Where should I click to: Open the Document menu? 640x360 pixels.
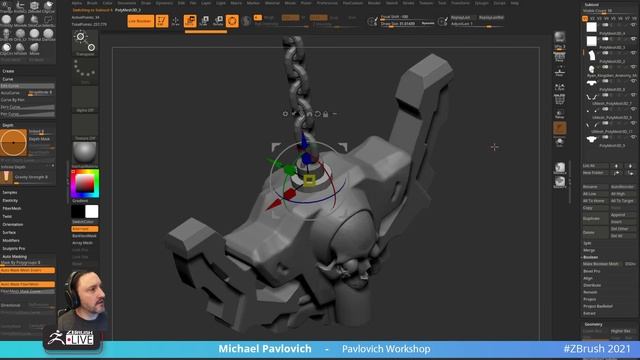127,3
